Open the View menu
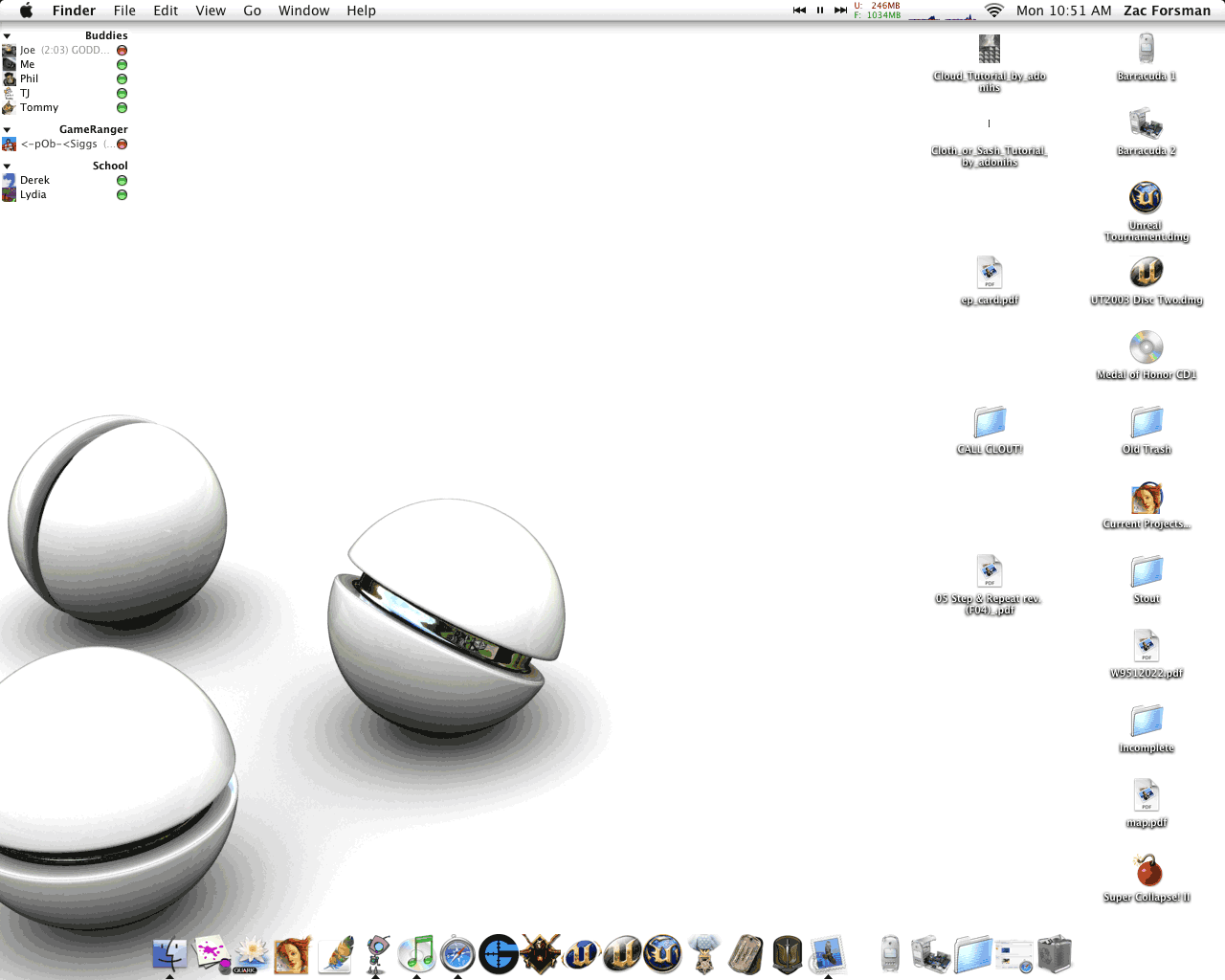Image resolution: width=1225 pixels, height=980 pixels. 211,11
